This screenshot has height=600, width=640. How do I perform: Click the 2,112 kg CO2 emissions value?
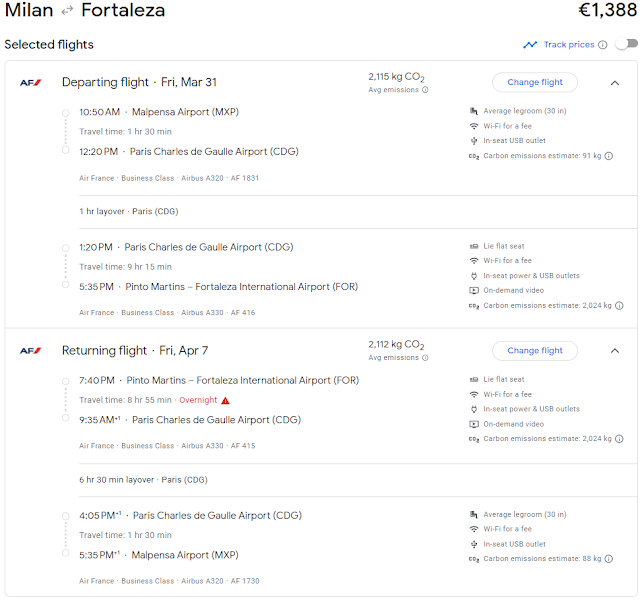pos(396,344)
